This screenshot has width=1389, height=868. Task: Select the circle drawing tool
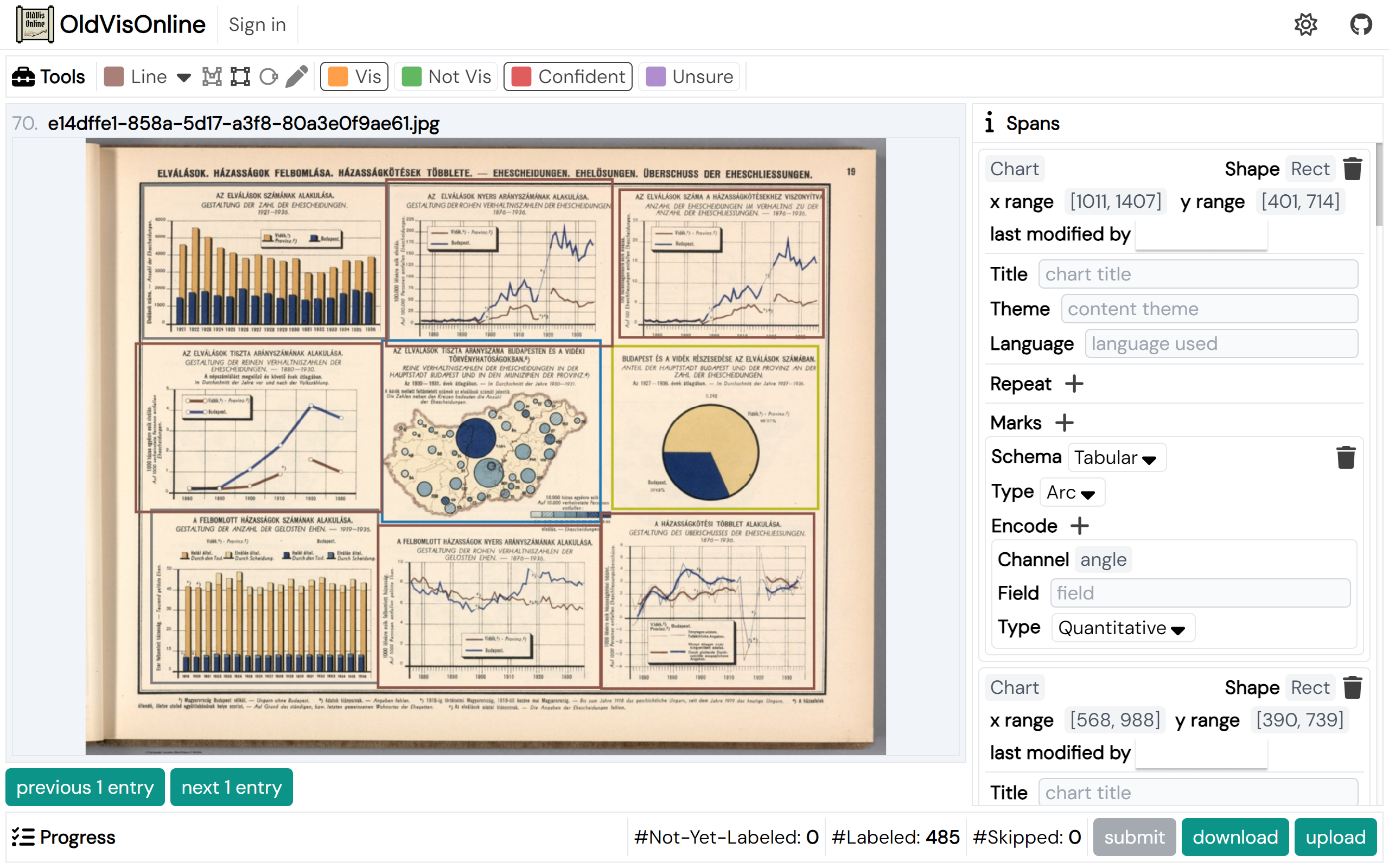[x=268, y=76]
